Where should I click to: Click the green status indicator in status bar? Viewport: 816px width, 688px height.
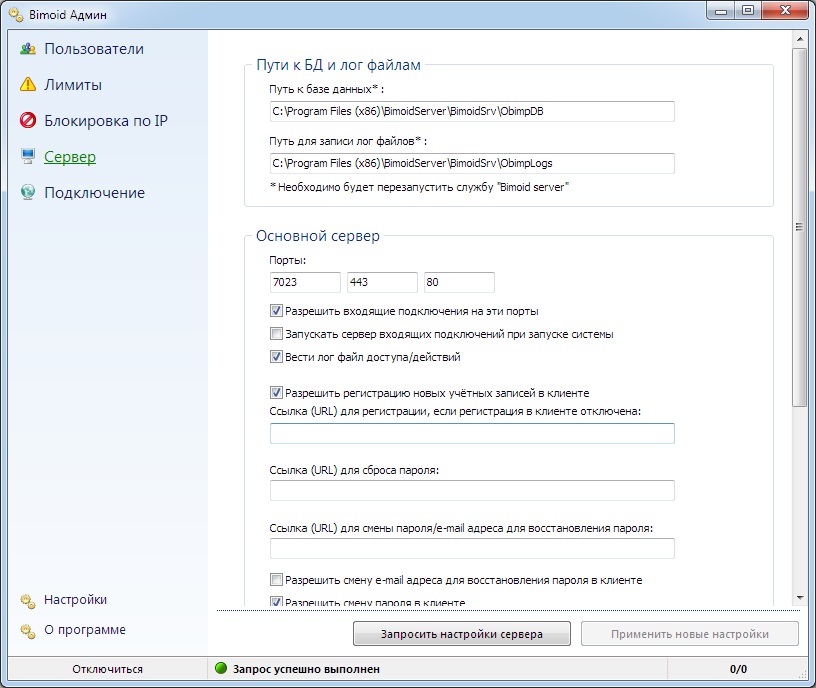[x=221, y=668]
